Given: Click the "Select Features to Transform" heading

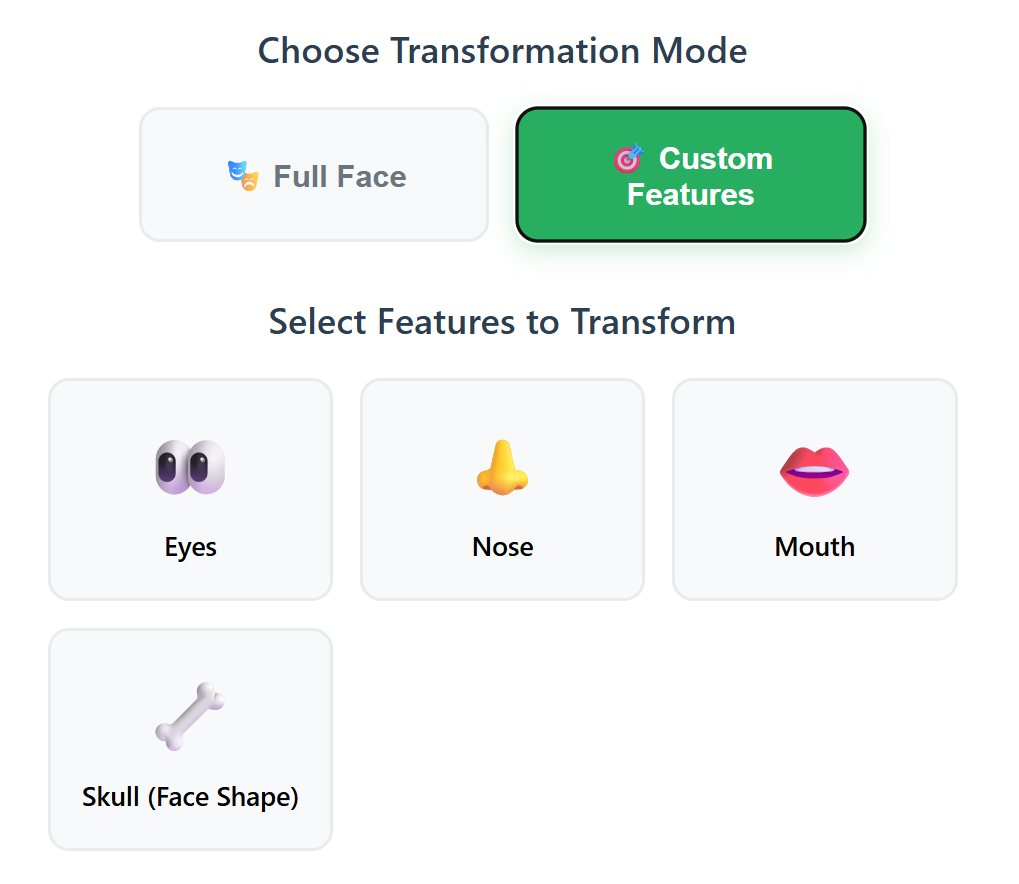Looking at the screenshot, I should click(x=502, y=322).
